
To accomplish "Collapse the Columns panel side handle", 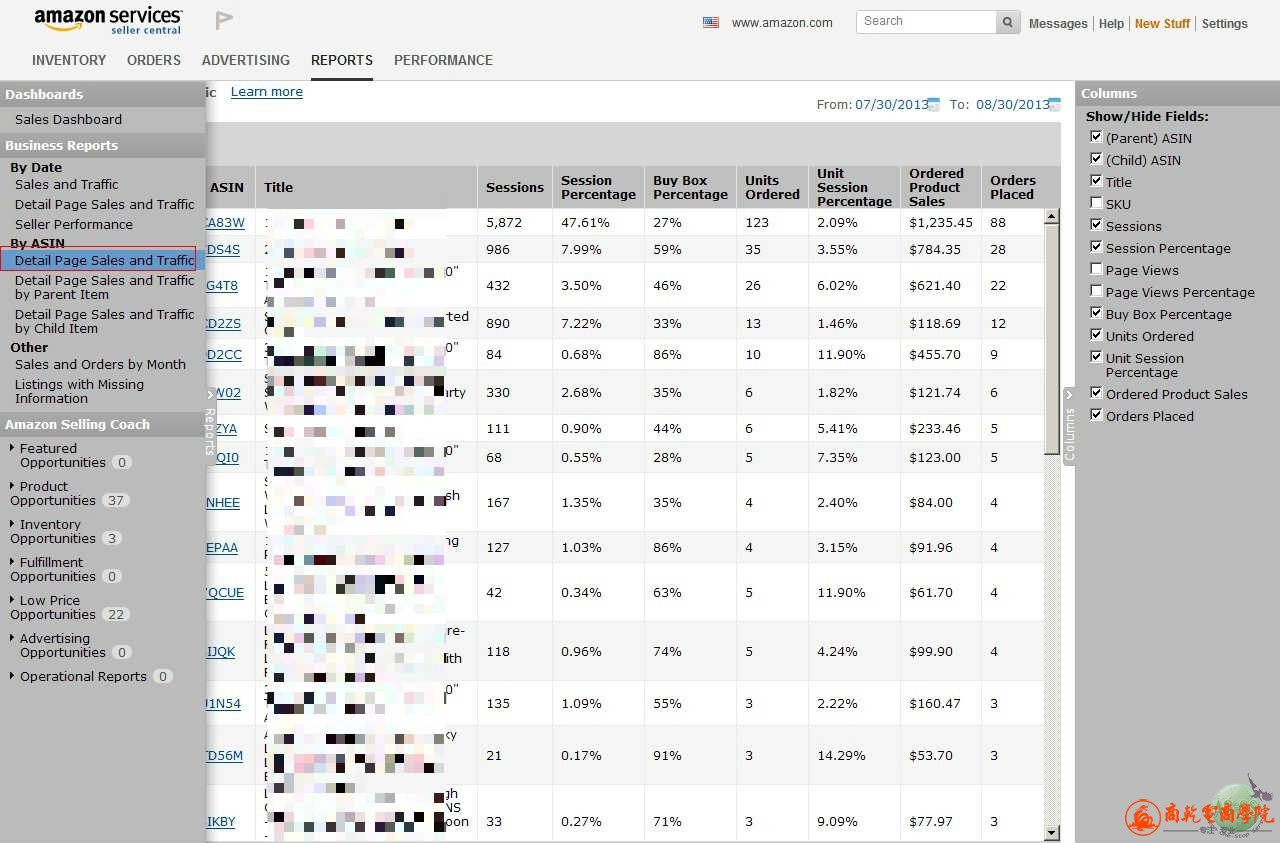I will 1069,426.
